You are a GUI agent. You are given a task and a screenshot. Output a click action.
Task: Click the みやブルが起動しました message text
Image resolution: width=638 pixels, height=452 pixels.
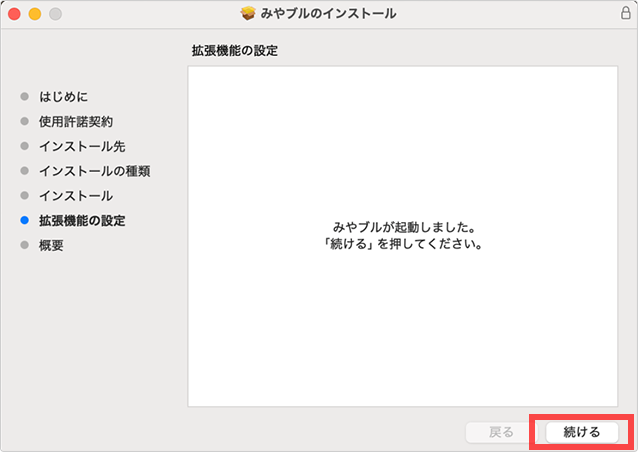point(407,227)
